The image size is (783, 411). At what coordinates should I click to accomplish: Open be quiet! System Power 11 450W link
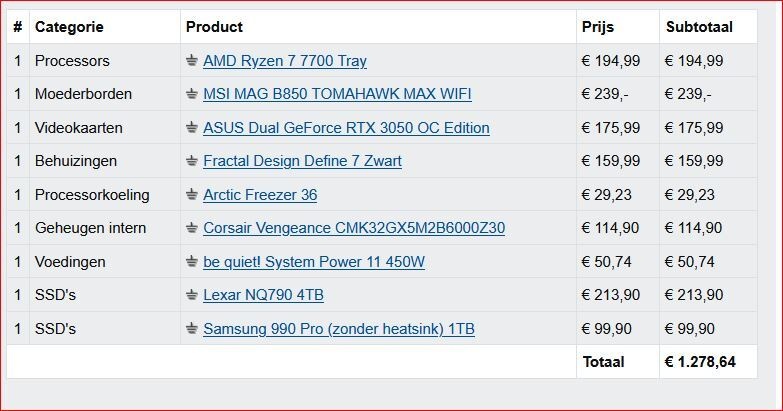314,262
